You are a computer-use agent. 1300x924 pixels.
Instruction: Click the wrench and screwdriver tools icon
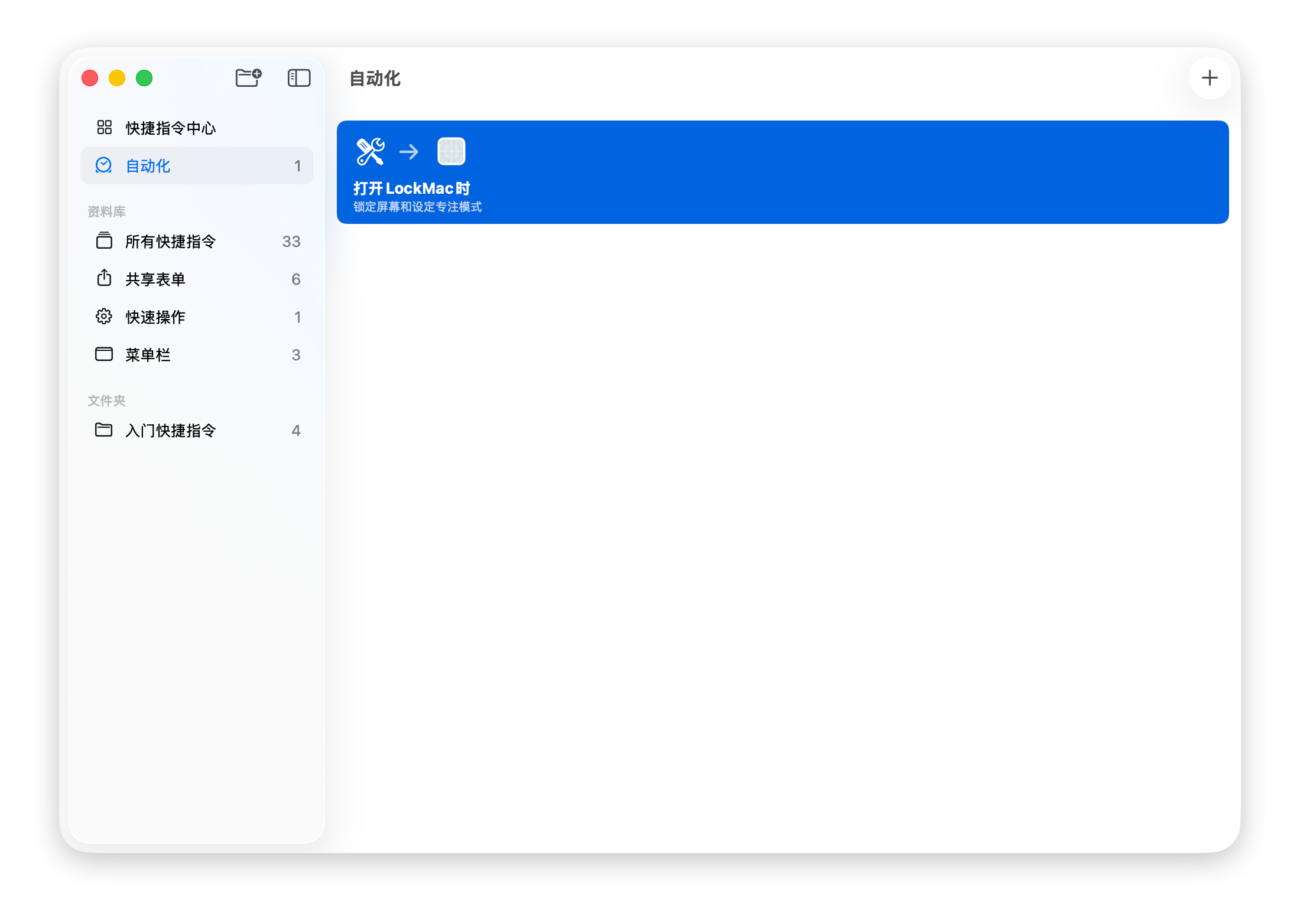(x=370, y=151)
